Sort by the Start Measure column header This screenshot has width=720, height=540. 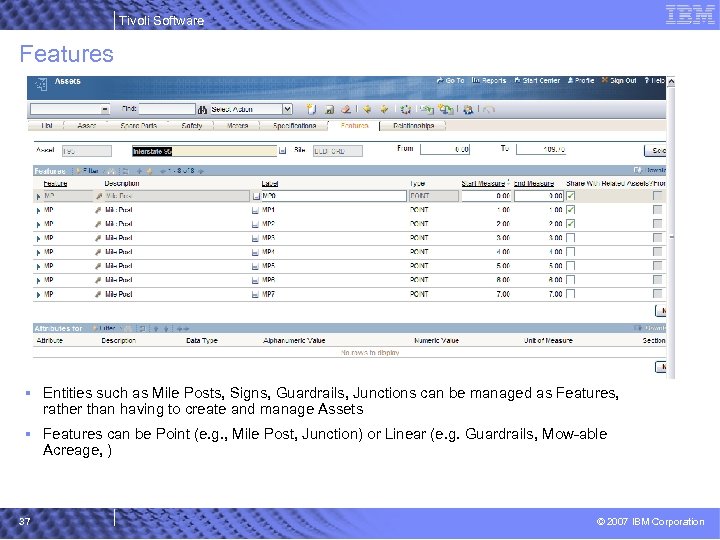(x=484, y=183)
